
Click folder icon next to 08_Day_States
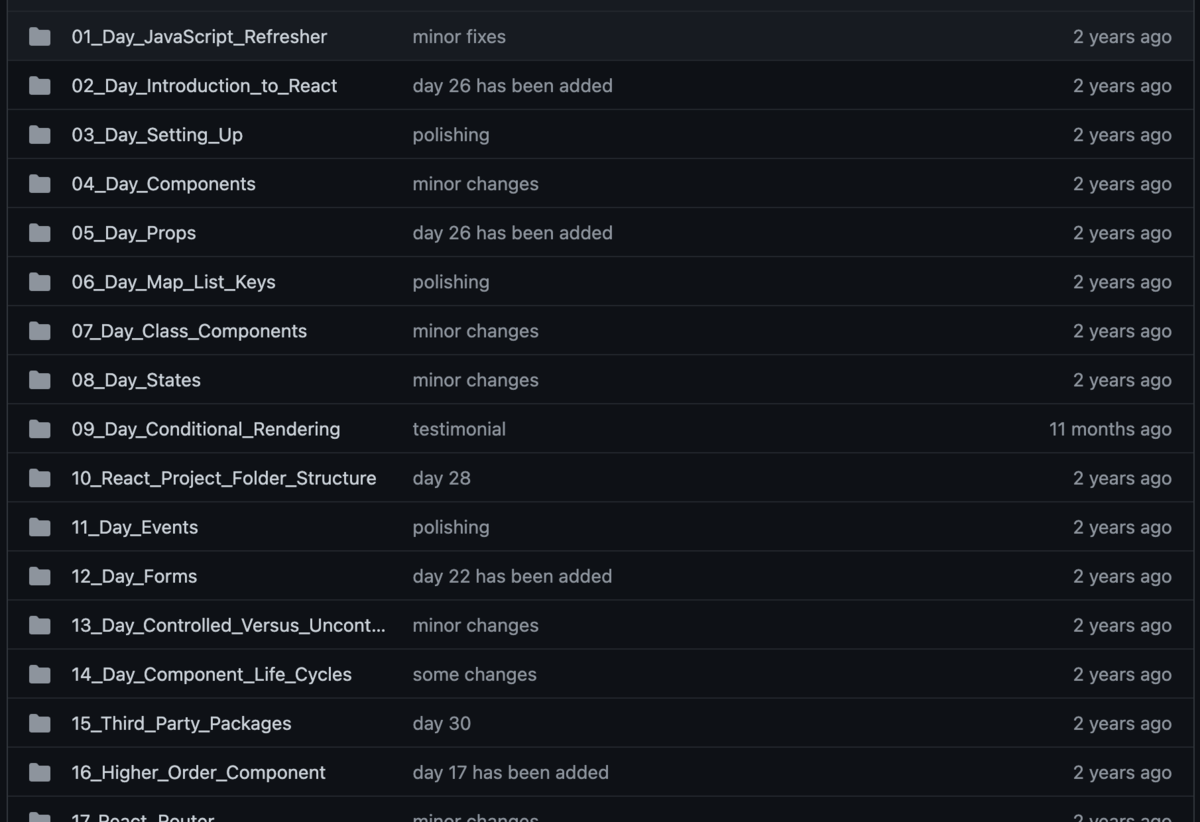tap(40, 380)
